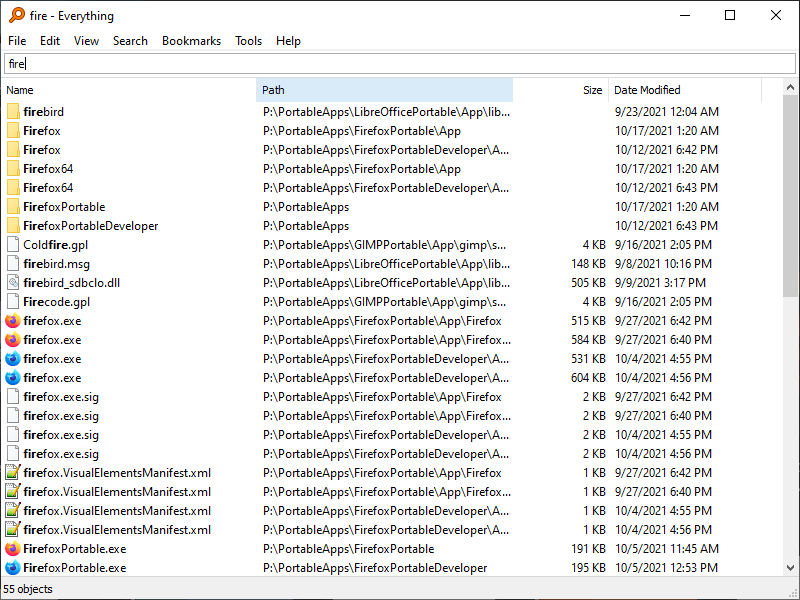Open the Tools menu

(x=248, y=41)
